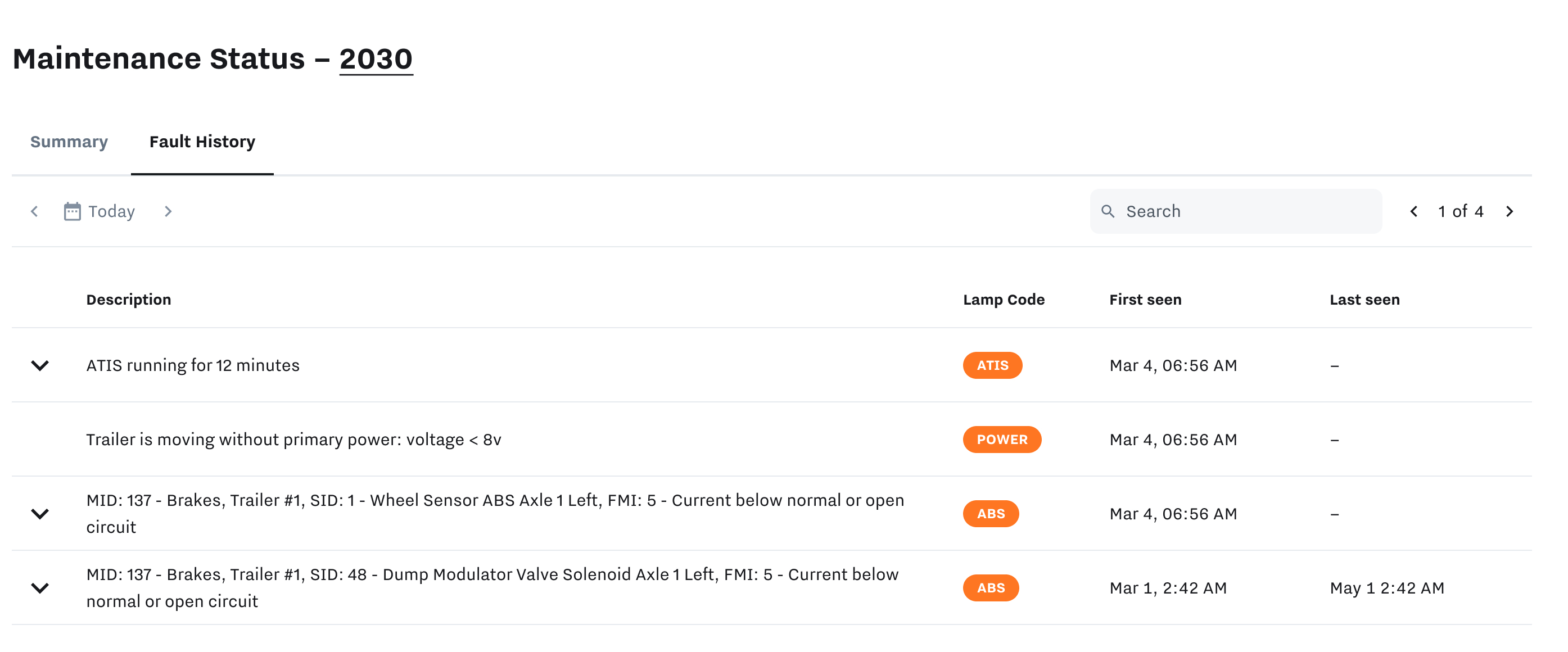1568x652 pixels.
Task: Click the search magnifier icon
Action: [1108, 211]
